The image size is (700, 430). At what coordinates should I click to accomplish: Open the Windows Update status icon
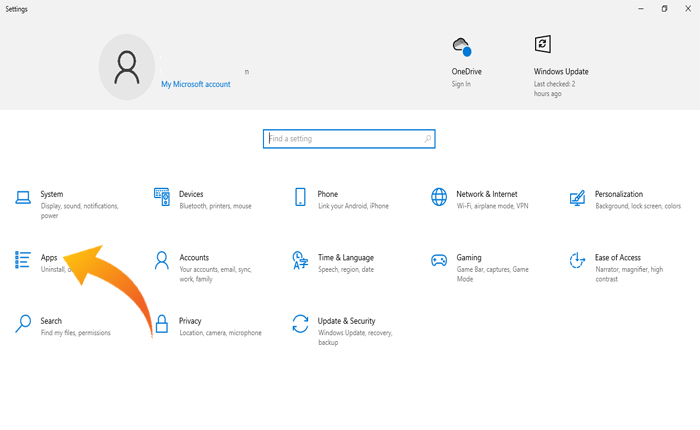tap(543, 44)
